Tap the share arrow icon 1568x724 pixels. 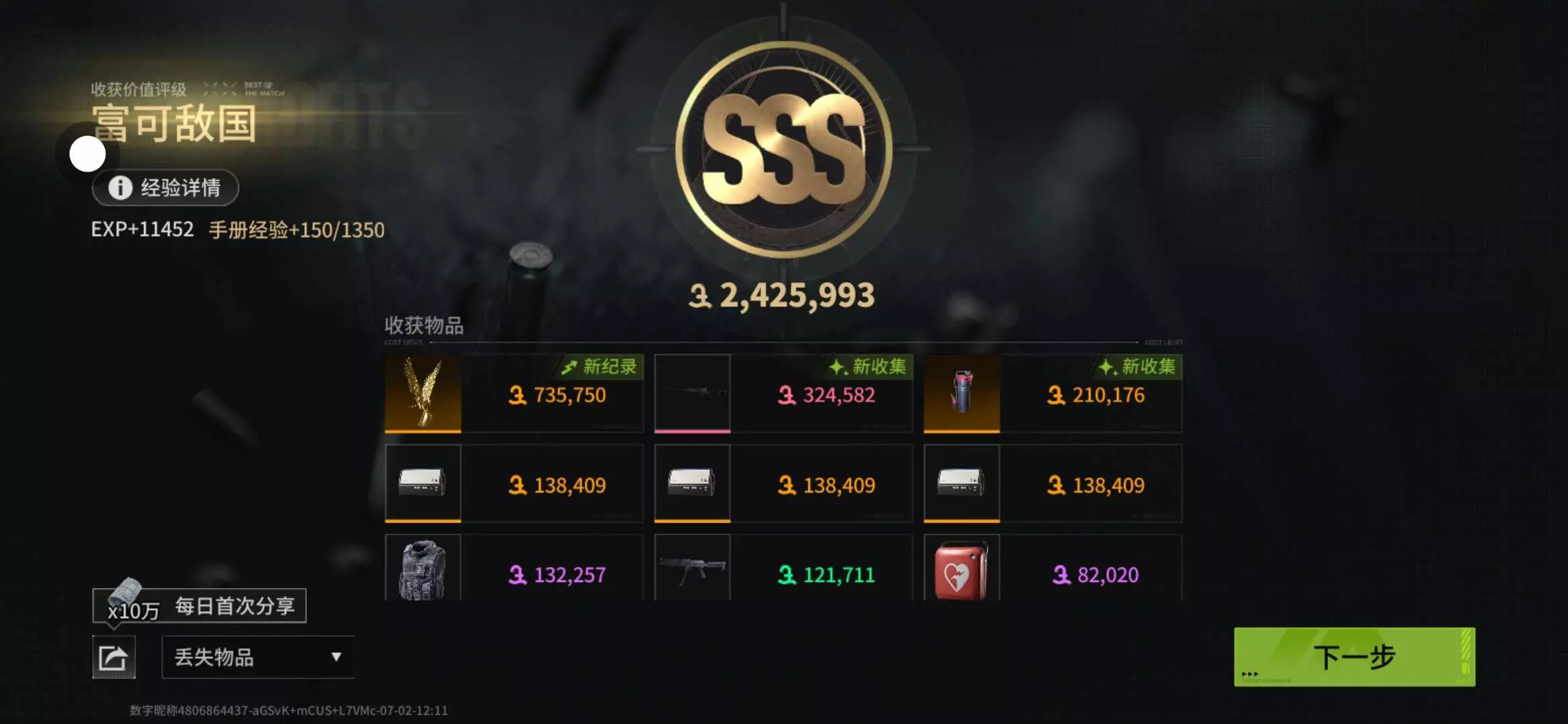(x=113, y=658)
